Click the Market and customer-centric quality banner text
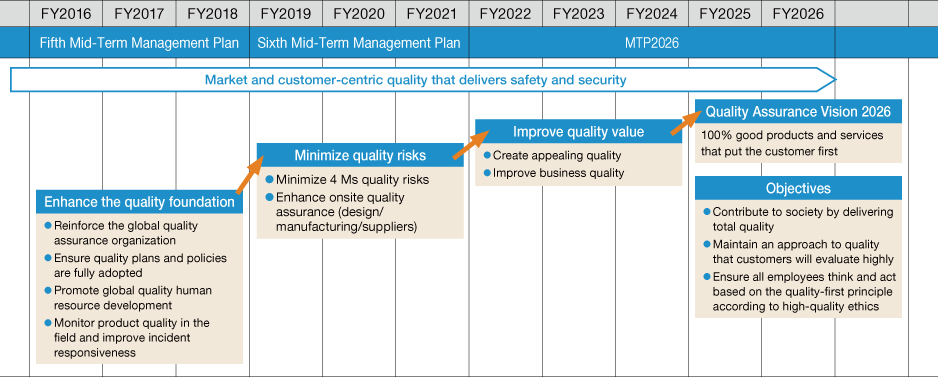This screenshot has height=377, width=938. coord(415,80)
